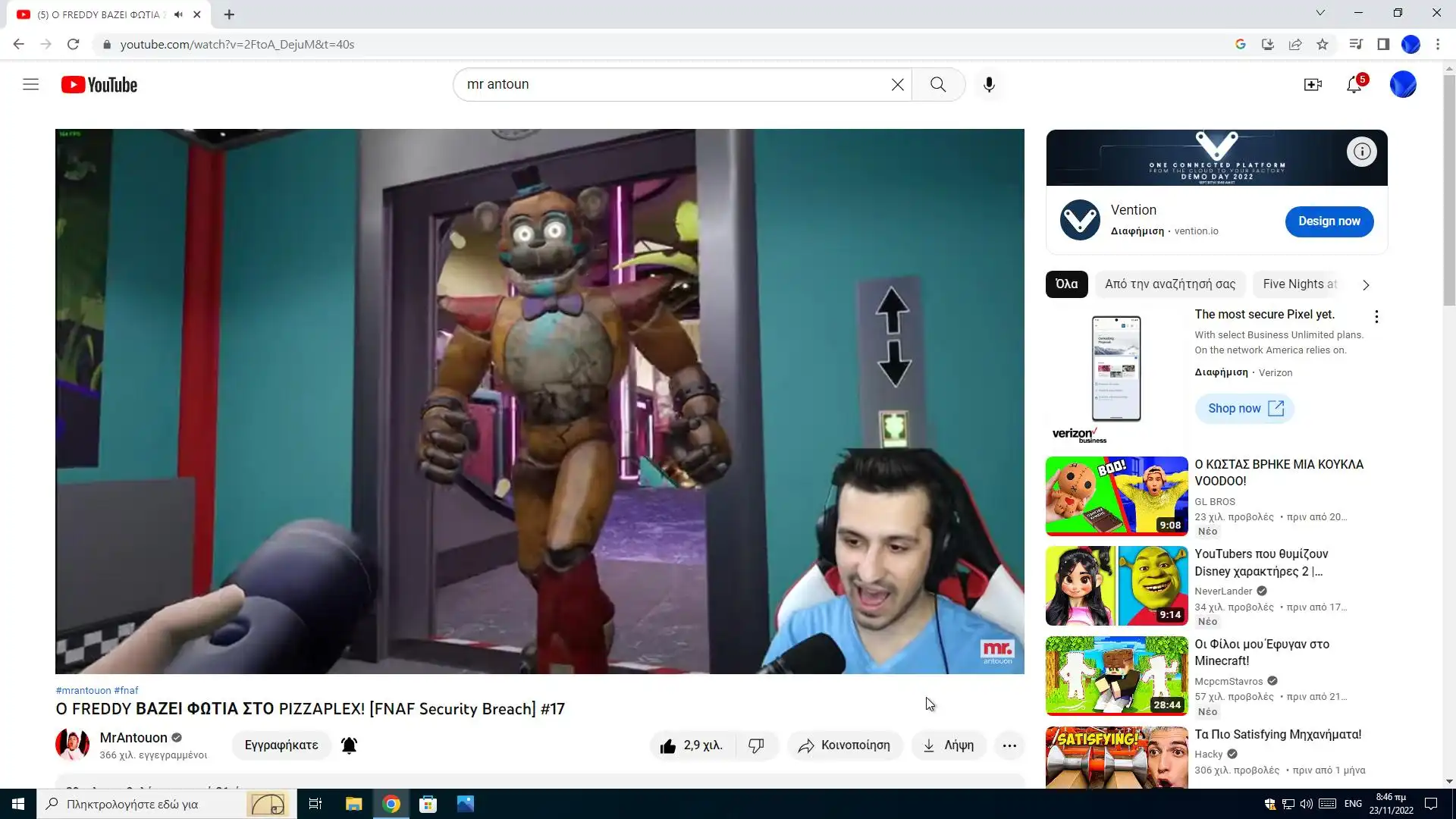Open the notifications bell with 5 badge

(1354, 84)
